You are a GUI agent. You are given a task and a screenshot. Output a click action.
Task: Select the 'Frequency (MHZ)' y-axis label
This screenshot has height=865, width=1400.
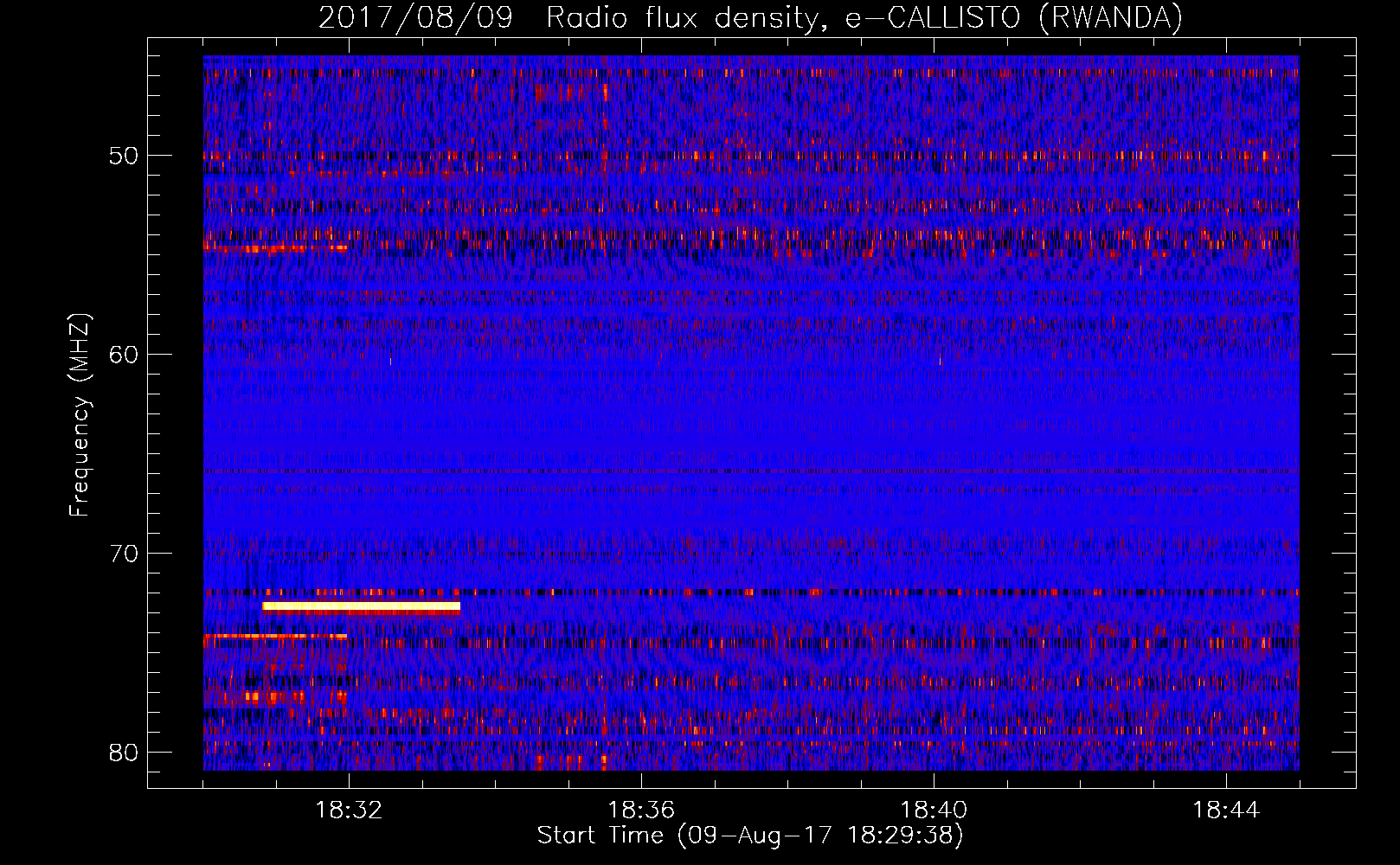[x=80, y=415]
